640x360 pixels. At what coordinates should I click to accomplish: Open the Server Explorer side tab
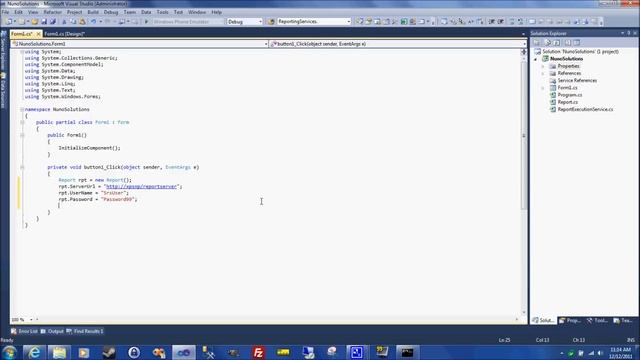click(x=3, y=50)
